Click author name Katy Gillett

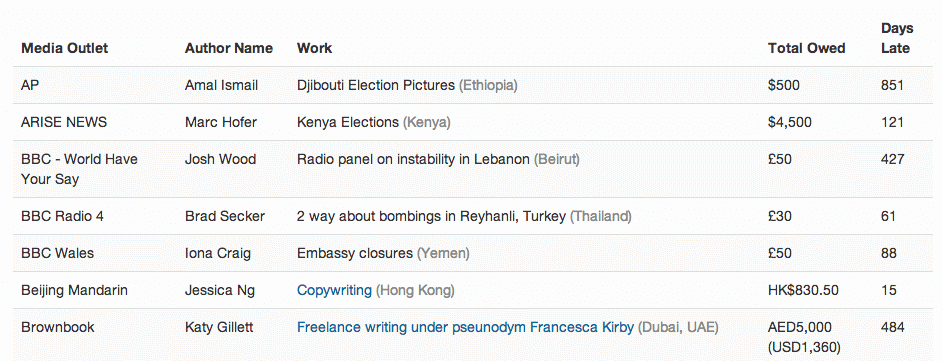(219, 328)
